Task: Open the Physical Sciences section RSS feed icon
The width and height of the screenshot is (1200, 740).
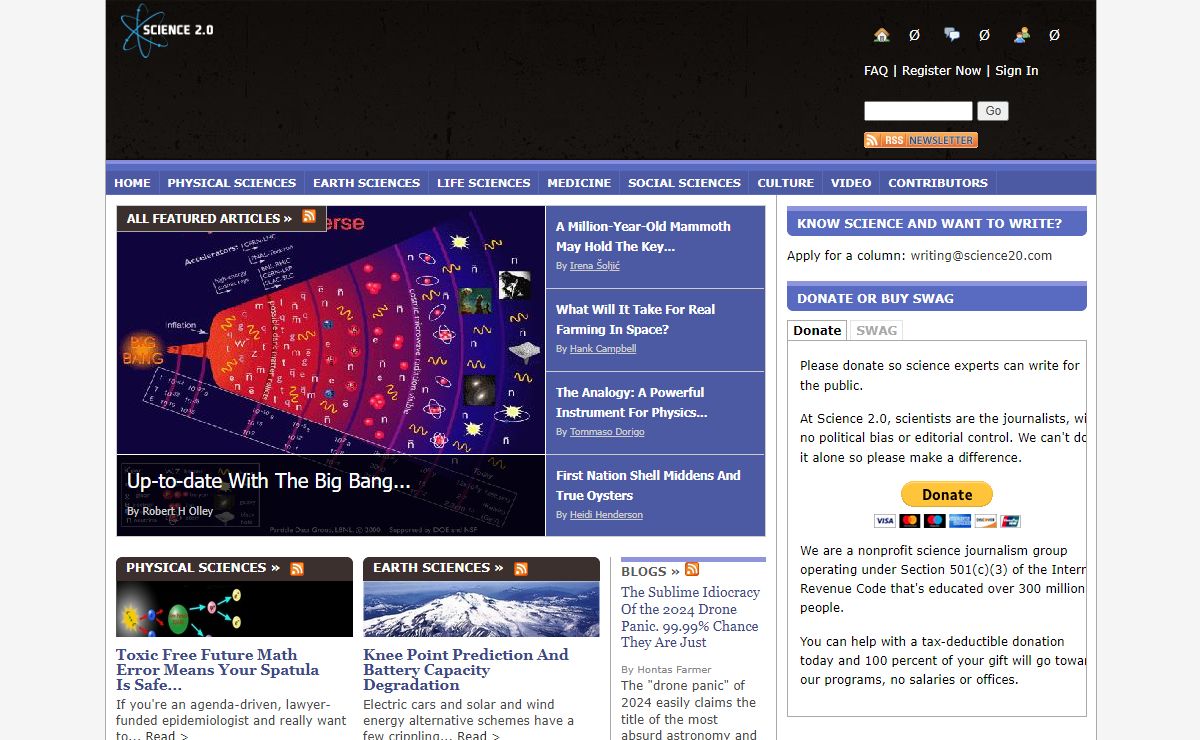Action: (297, 568)
